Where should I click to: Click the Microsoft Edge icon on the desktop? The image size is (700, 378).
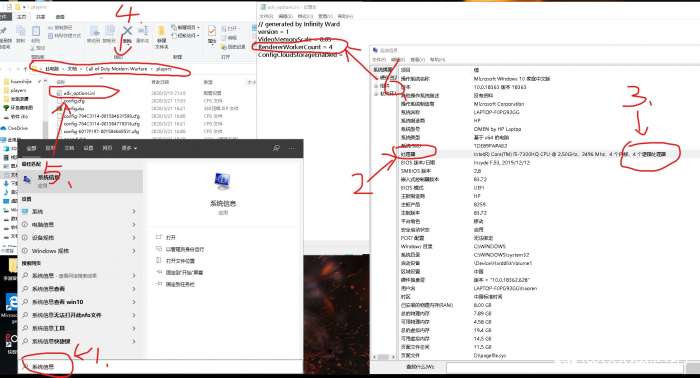(12, 303)
